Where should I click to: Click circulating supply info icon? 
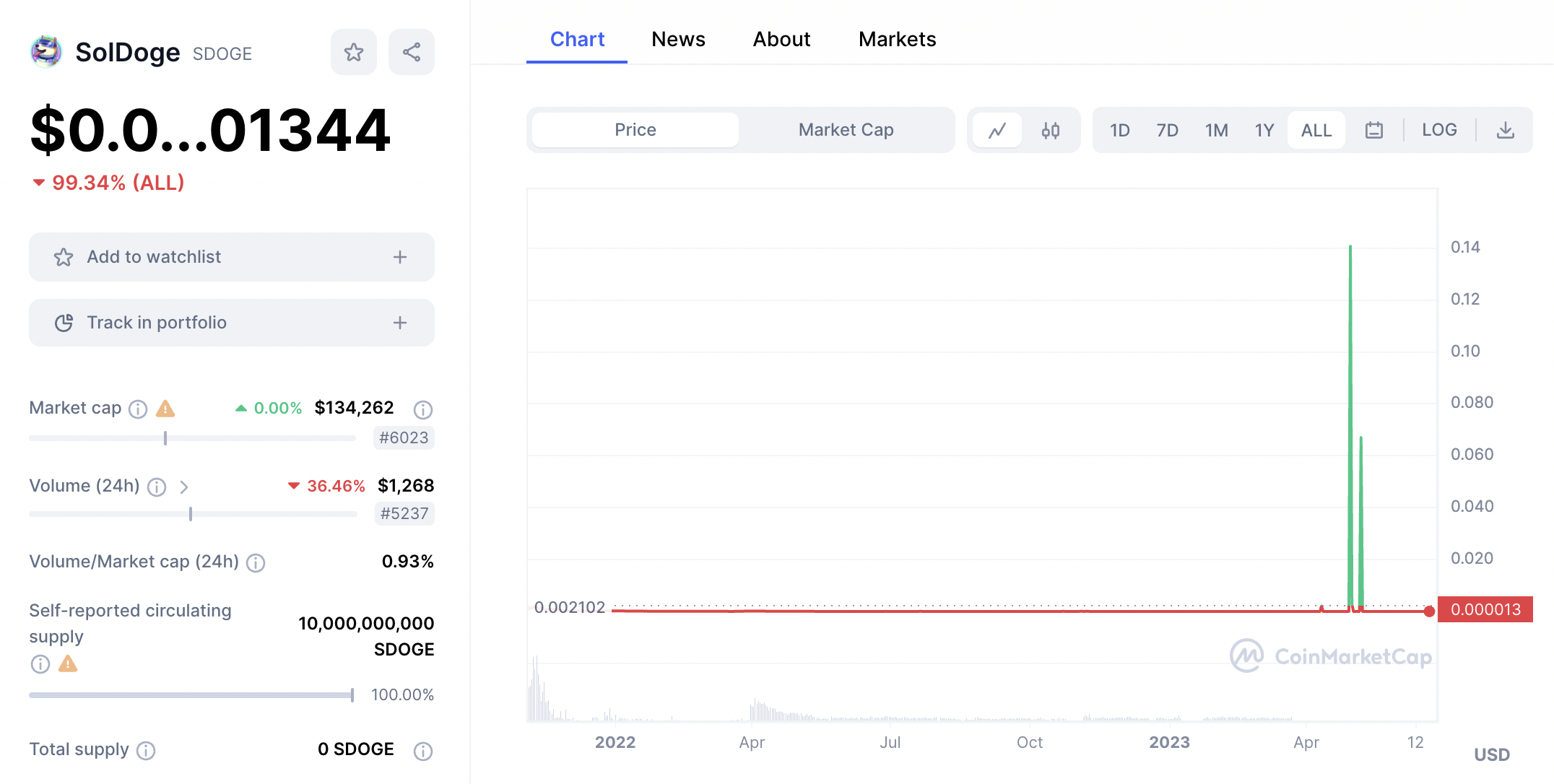click(x=40, y=664)
